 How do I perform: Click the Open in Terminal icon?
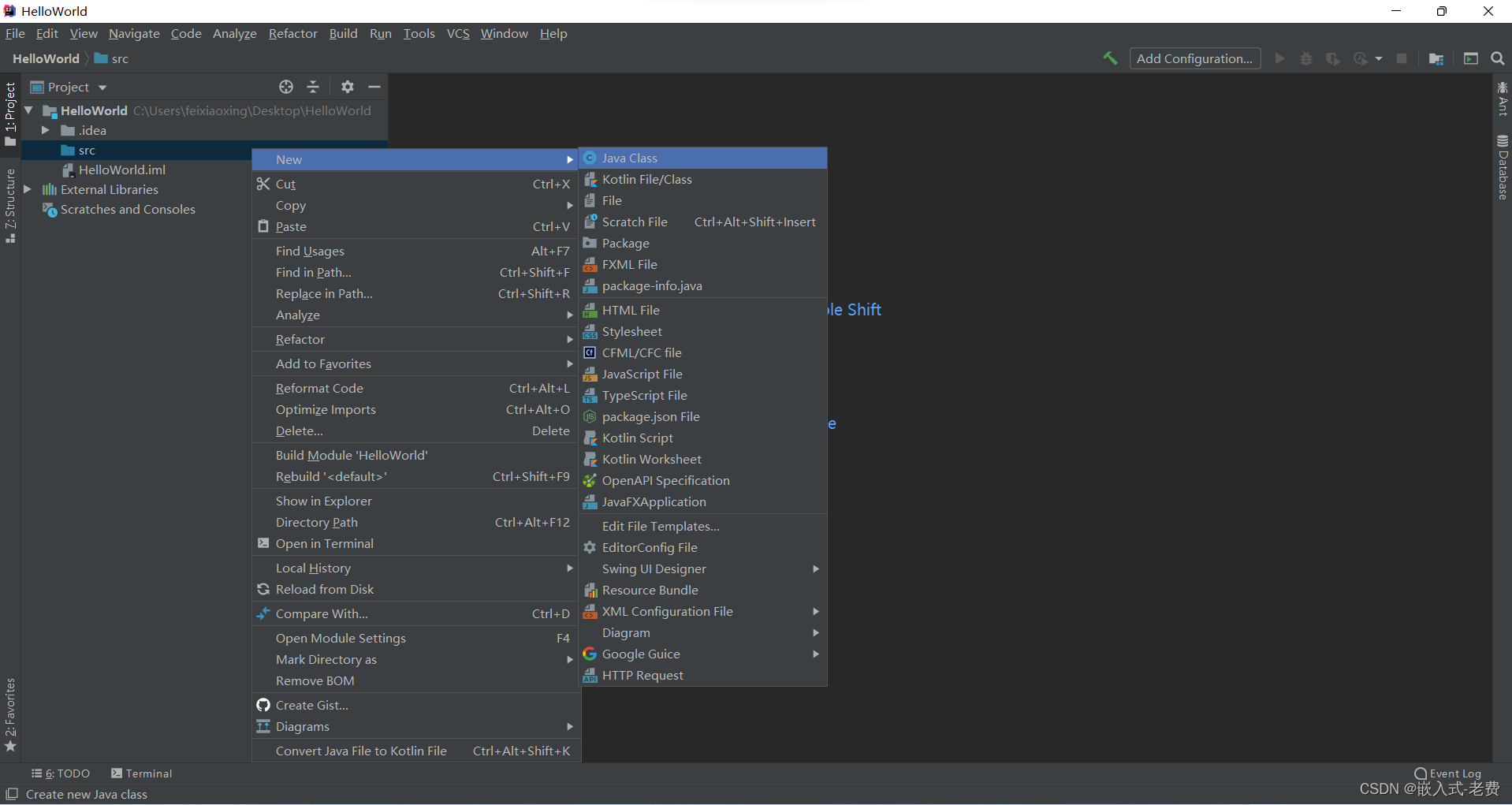click(263, 543)
